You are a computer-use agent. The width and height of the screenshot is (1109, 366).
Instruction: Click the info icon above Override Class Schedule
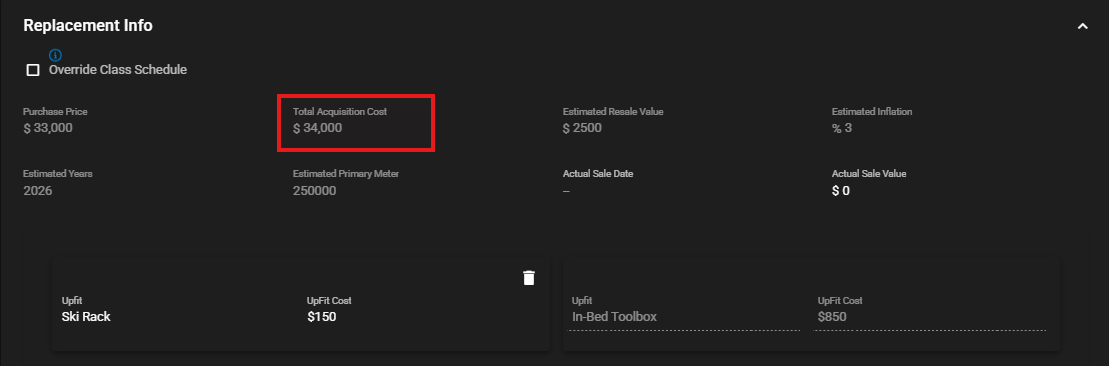pos(55,55)
